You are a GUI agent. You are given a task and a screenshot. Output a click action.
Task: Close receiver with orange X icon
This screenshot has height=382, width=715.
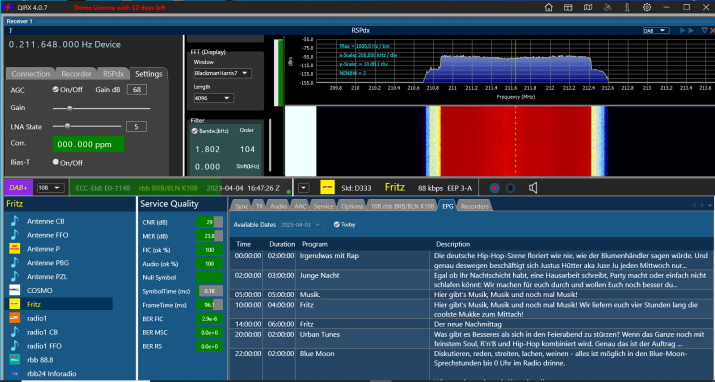pos(712,31)
